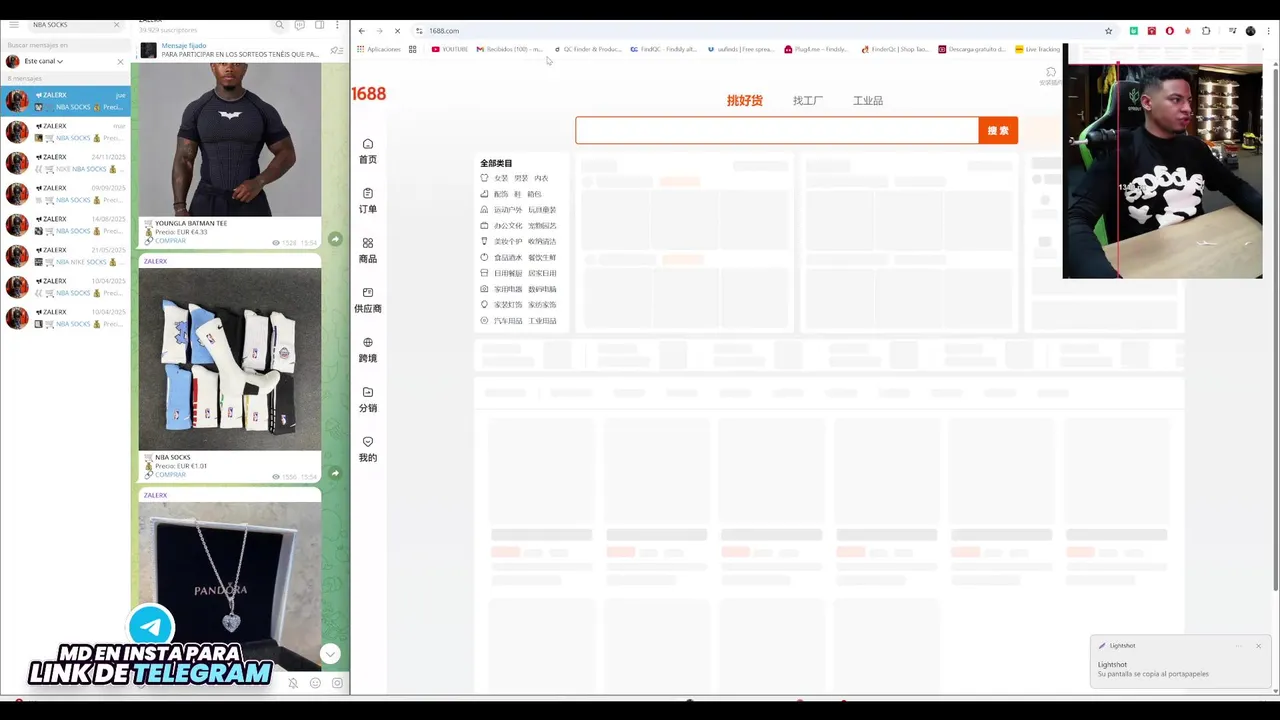Forward the Youngla Batman Tee post
This screenshot has height=720, width=1280.
click(335, 239)
